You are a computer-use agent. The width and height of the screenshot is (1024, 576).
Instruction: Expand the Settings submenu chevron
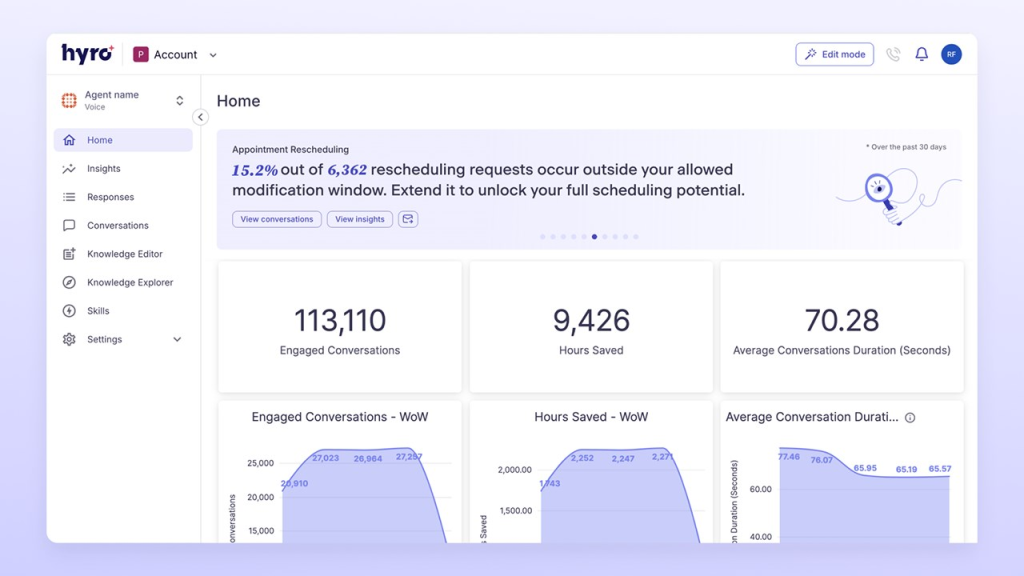[178, 339]
